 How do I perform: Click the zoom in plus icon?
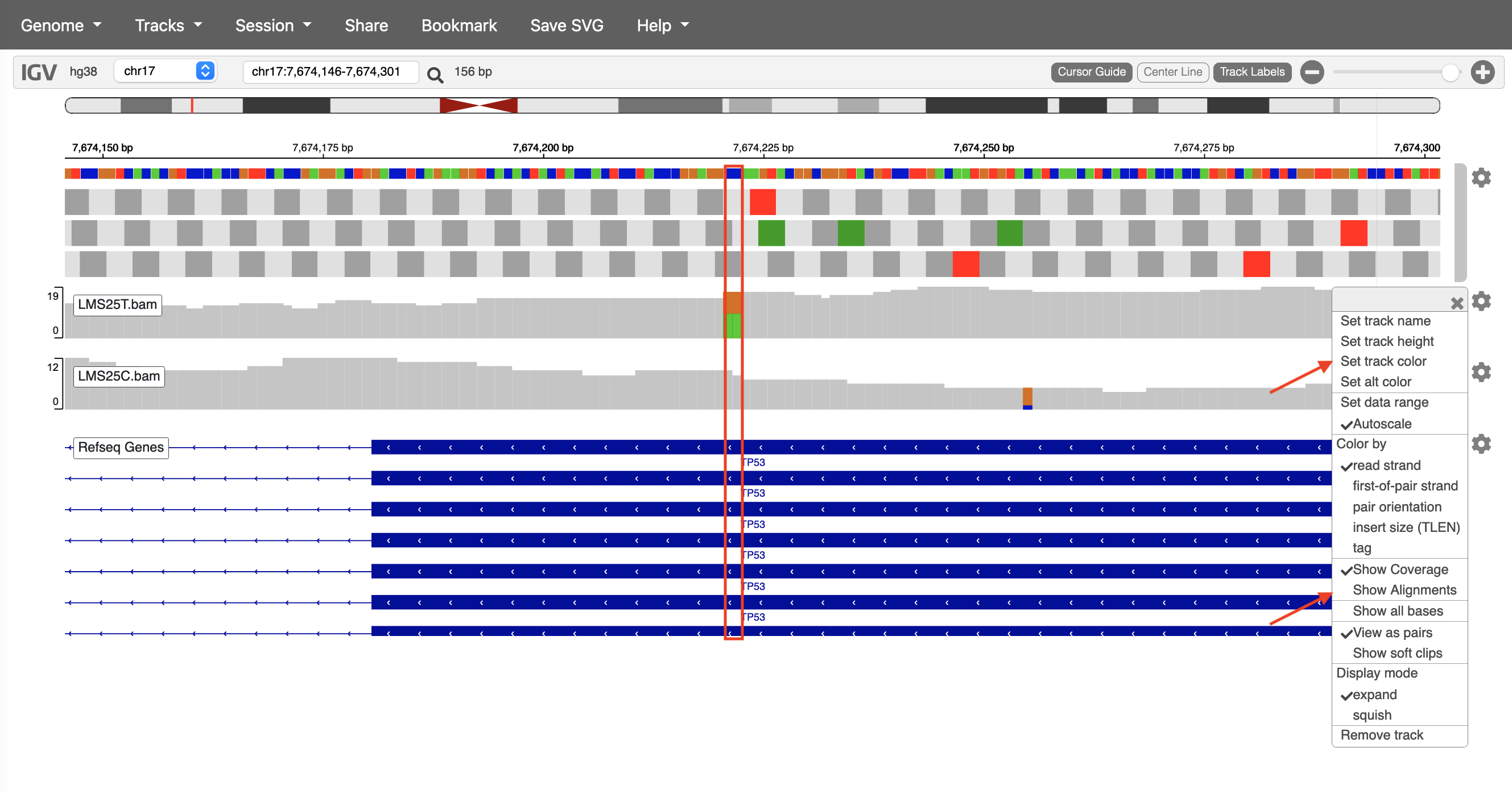point(1482,72)
